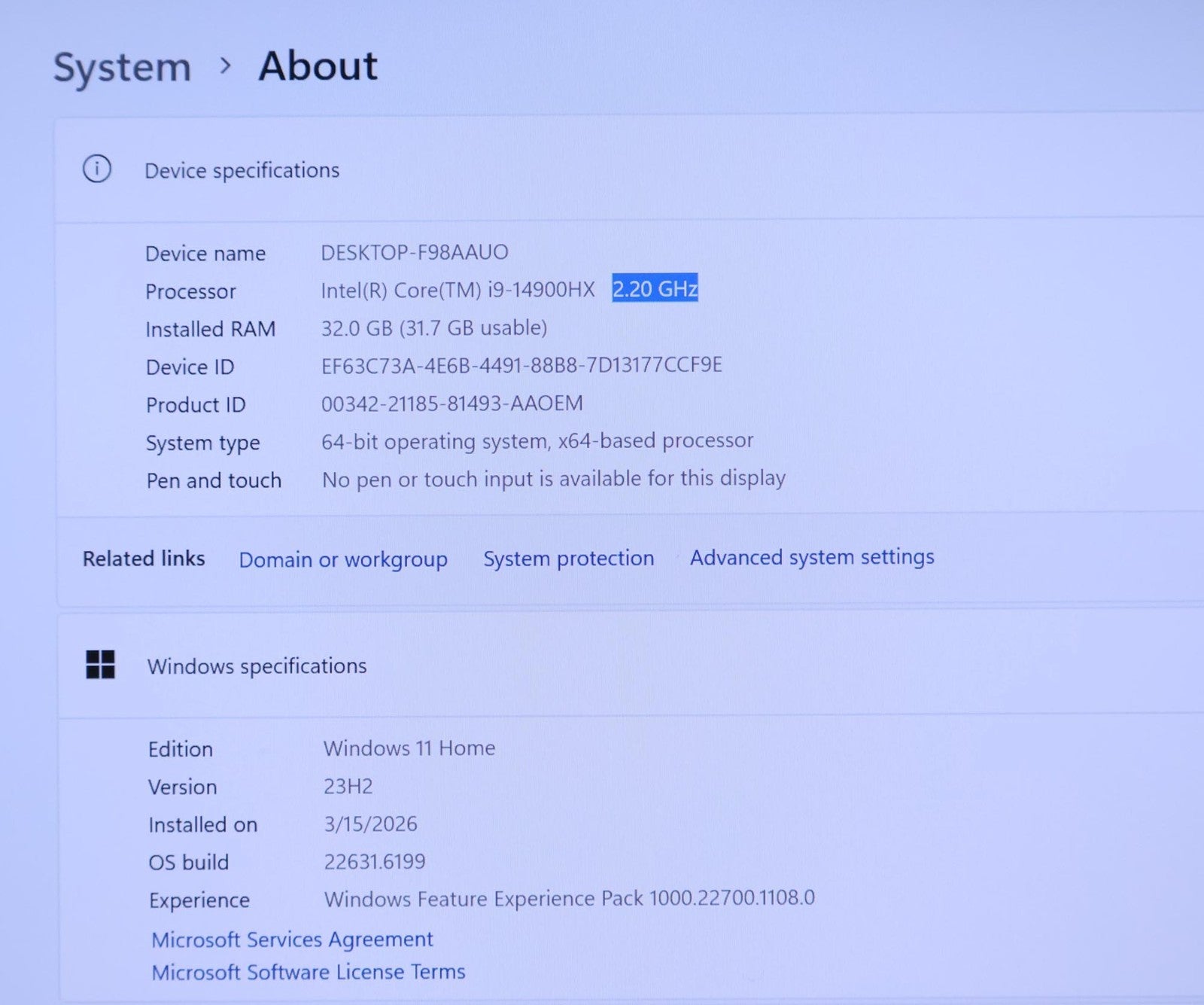Click the Windows 11 Home edition text
Screen dimensions: 1204x1005
point(409,748)
